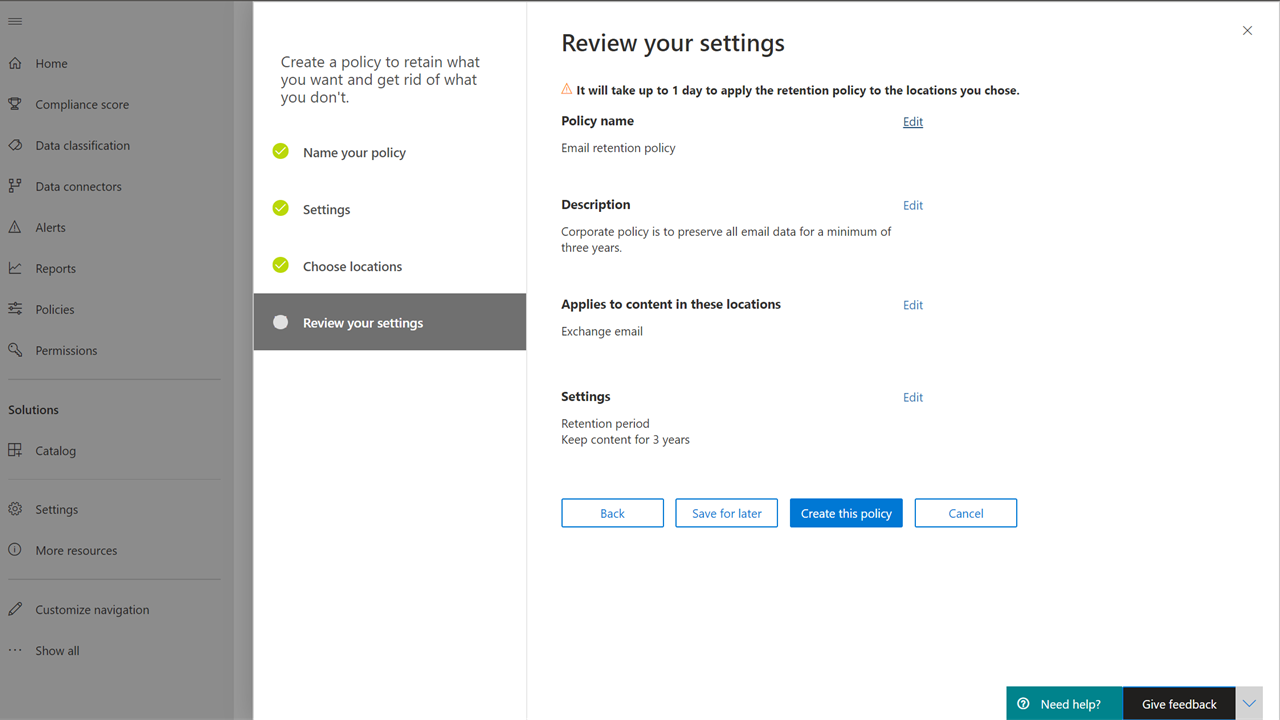The image size is (1280, 720).
Task: Click the Policies sliders icon
Action: click(15, 309)
